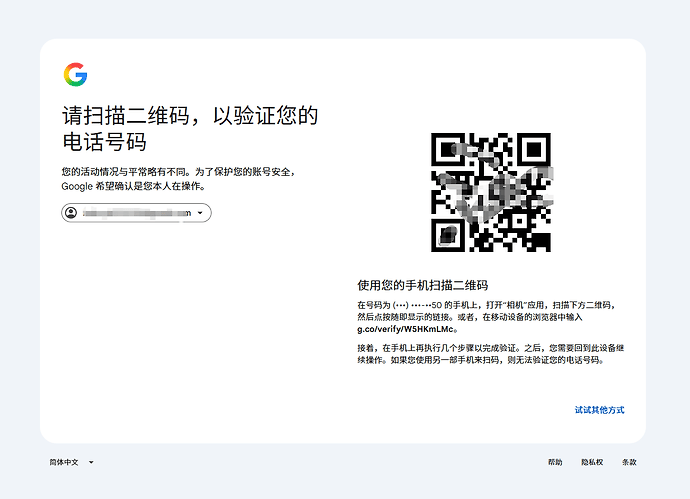Image resolution: width=690 pixels, height=499 pixels.
Task: Click the Google logo icon
Action: (x=75, y=74)
